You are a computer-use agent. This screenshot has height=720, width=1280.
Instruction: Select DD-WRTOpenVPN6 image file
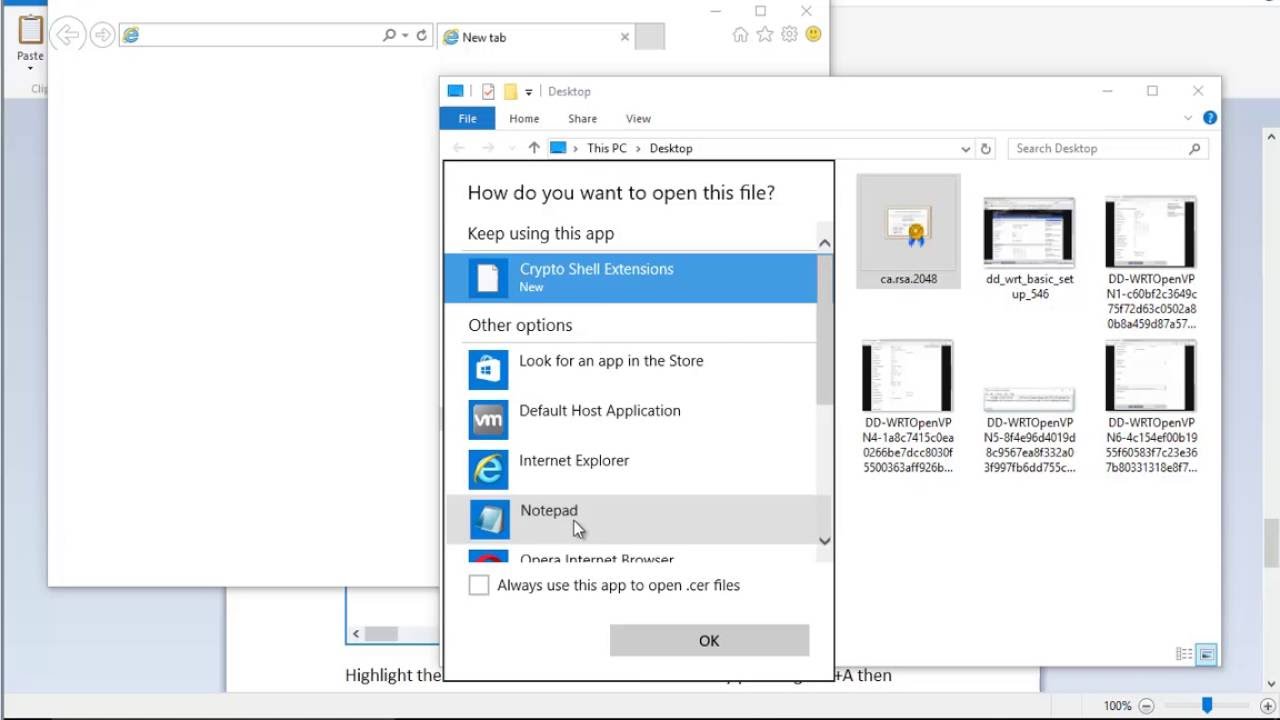pyautogui.click(x=1151, y=407)
